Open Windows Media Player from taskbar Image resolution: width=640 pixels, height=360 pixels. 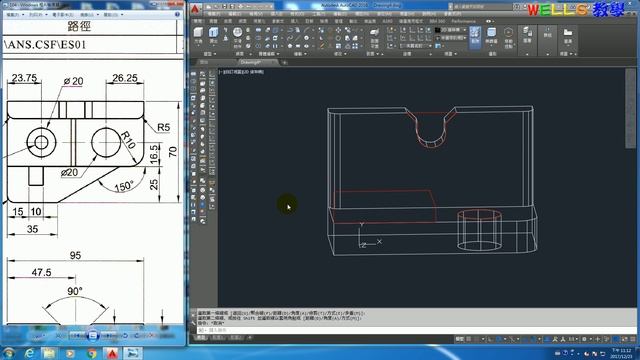click(71, 353)
